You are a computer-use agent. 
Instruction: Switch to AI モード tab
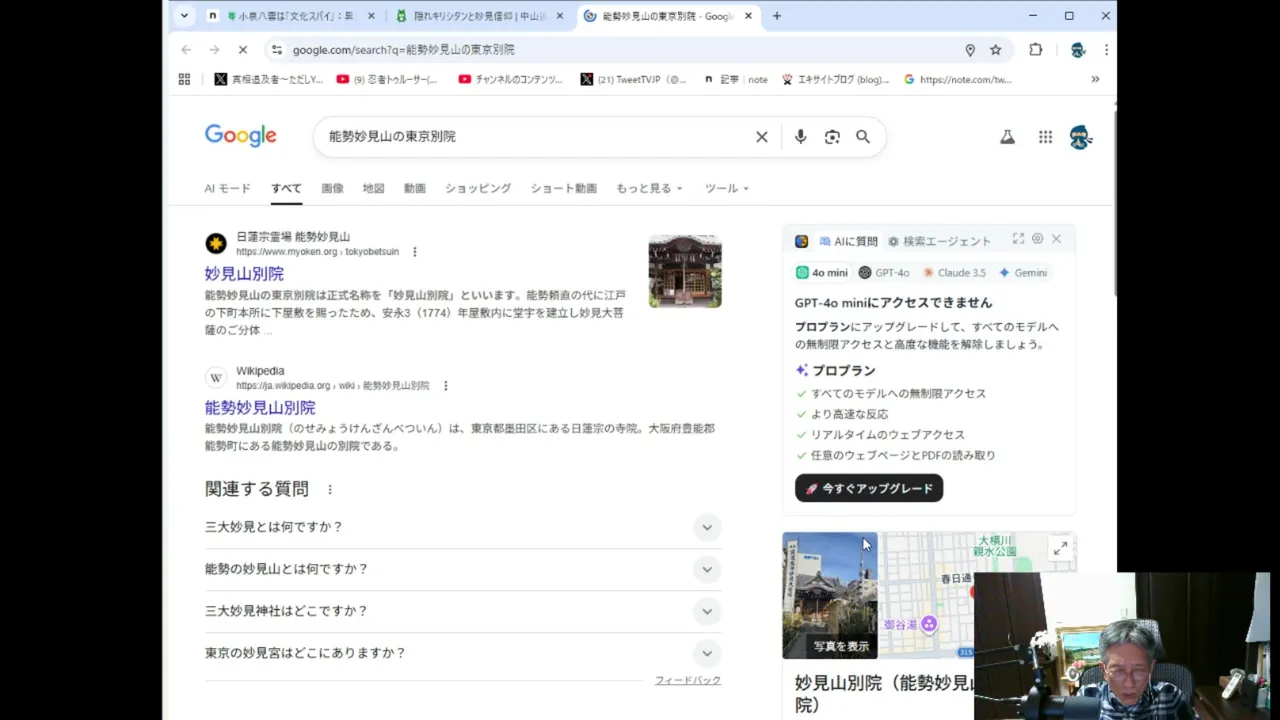(x=228, y=188)
